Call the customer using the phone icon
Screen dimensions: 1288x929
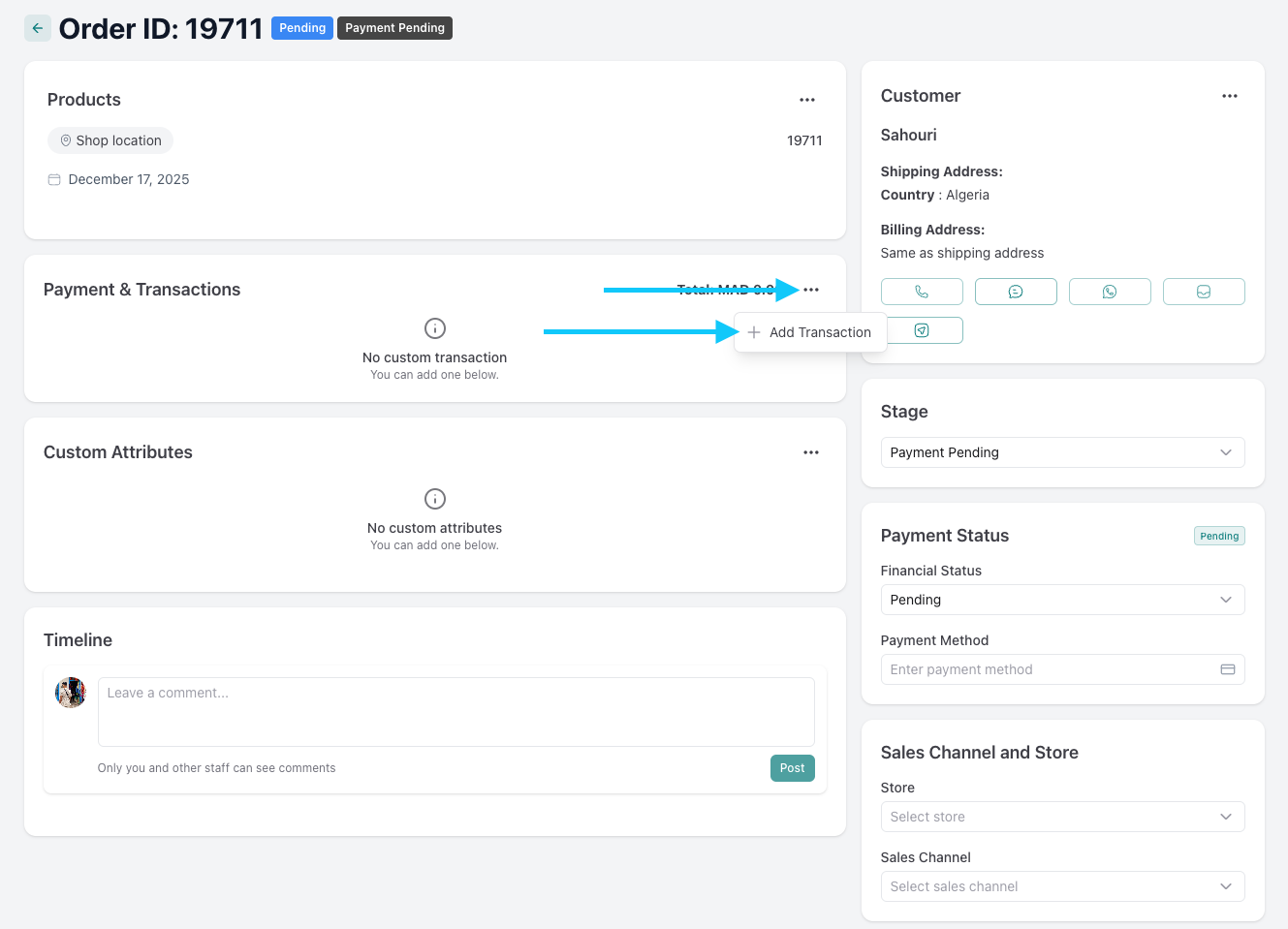(x=921, y=292)
